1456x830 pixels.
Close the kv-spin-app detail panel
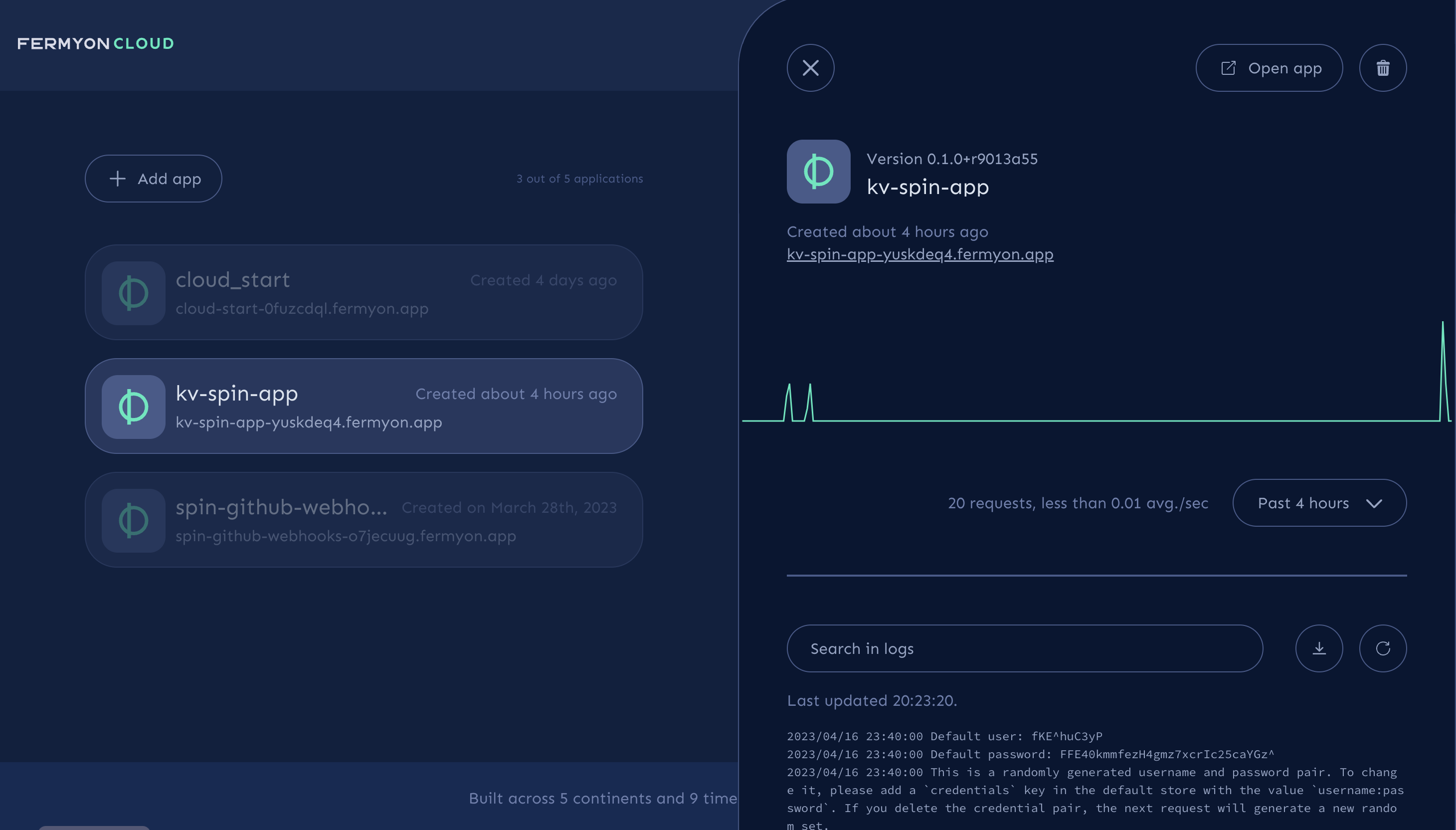(810, 68)
